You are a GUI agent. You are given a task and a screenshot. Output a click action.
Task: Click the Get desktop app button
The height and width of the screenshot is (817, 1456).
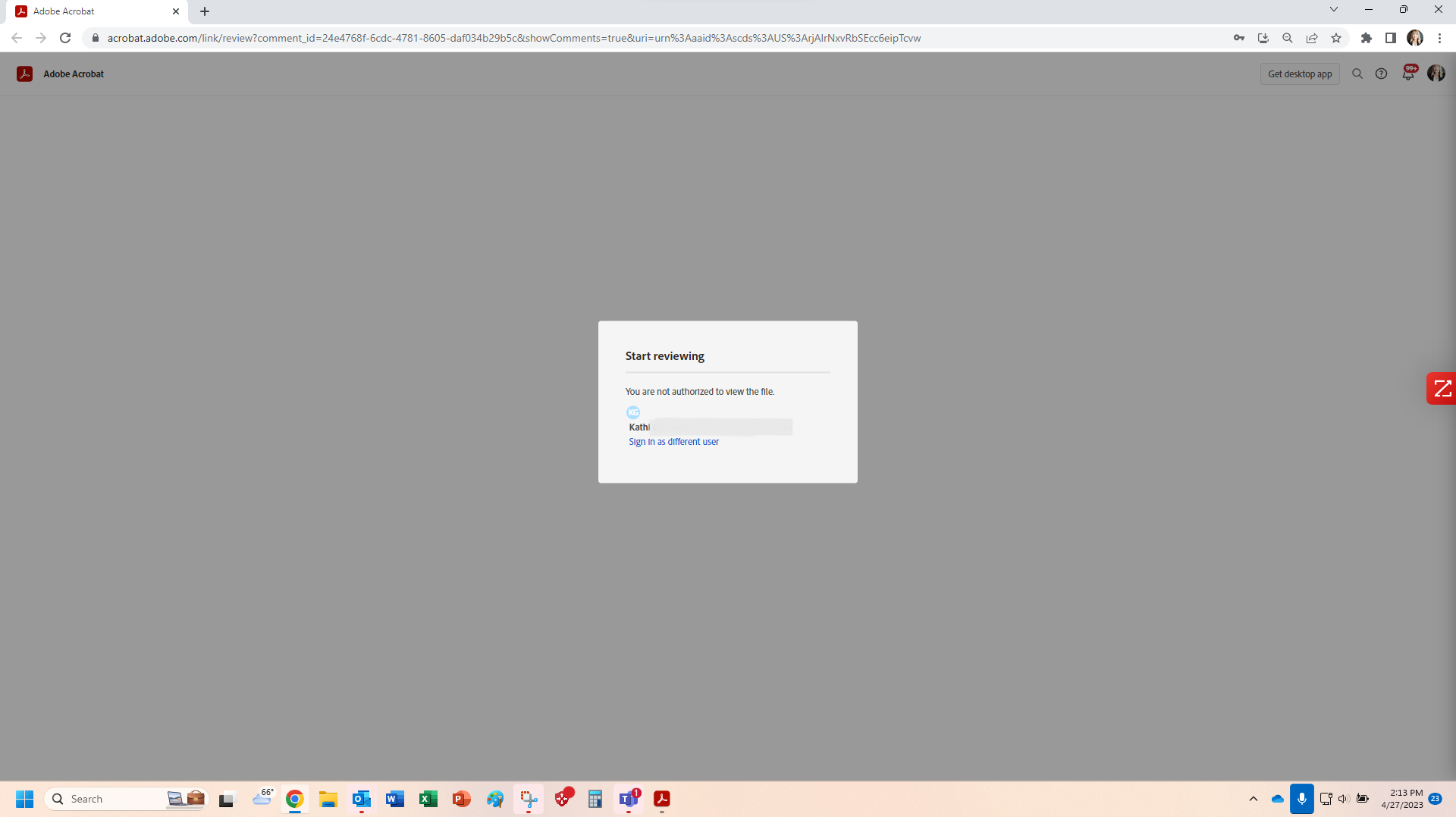1299,74
